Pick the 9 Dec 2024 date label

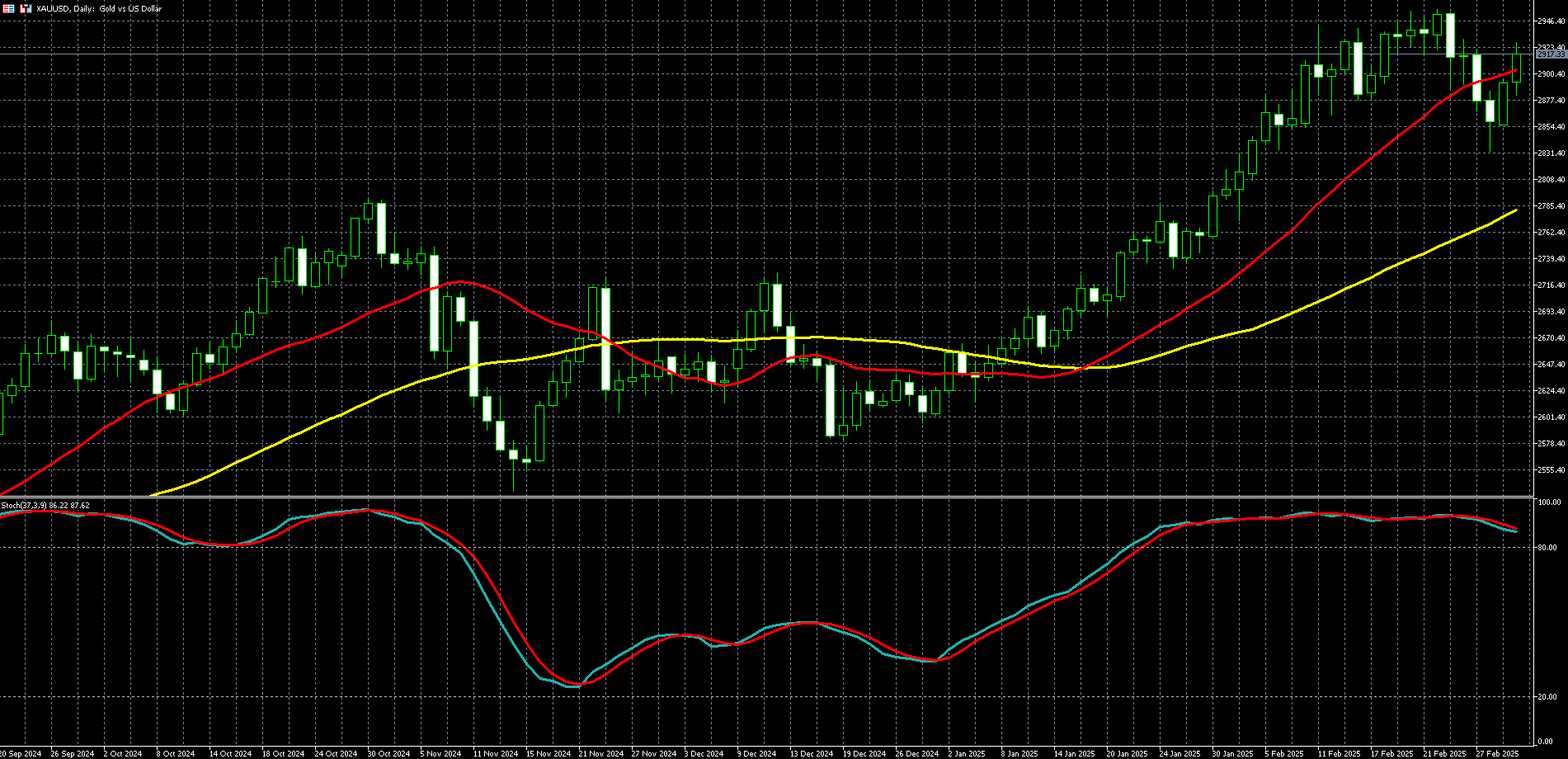click(x=756, y=753)
